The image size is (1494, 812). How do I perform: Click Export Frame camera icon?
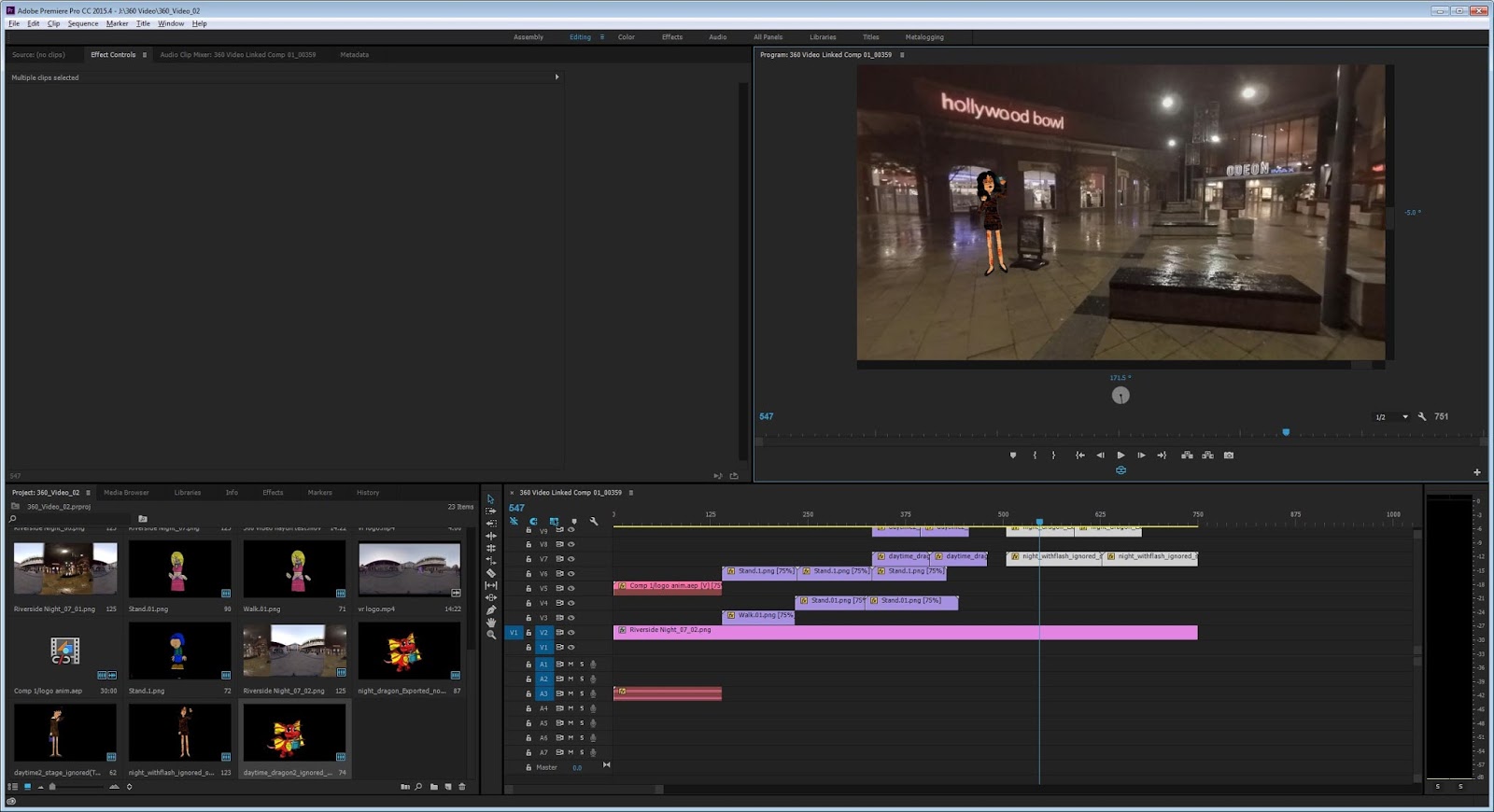1229,455
